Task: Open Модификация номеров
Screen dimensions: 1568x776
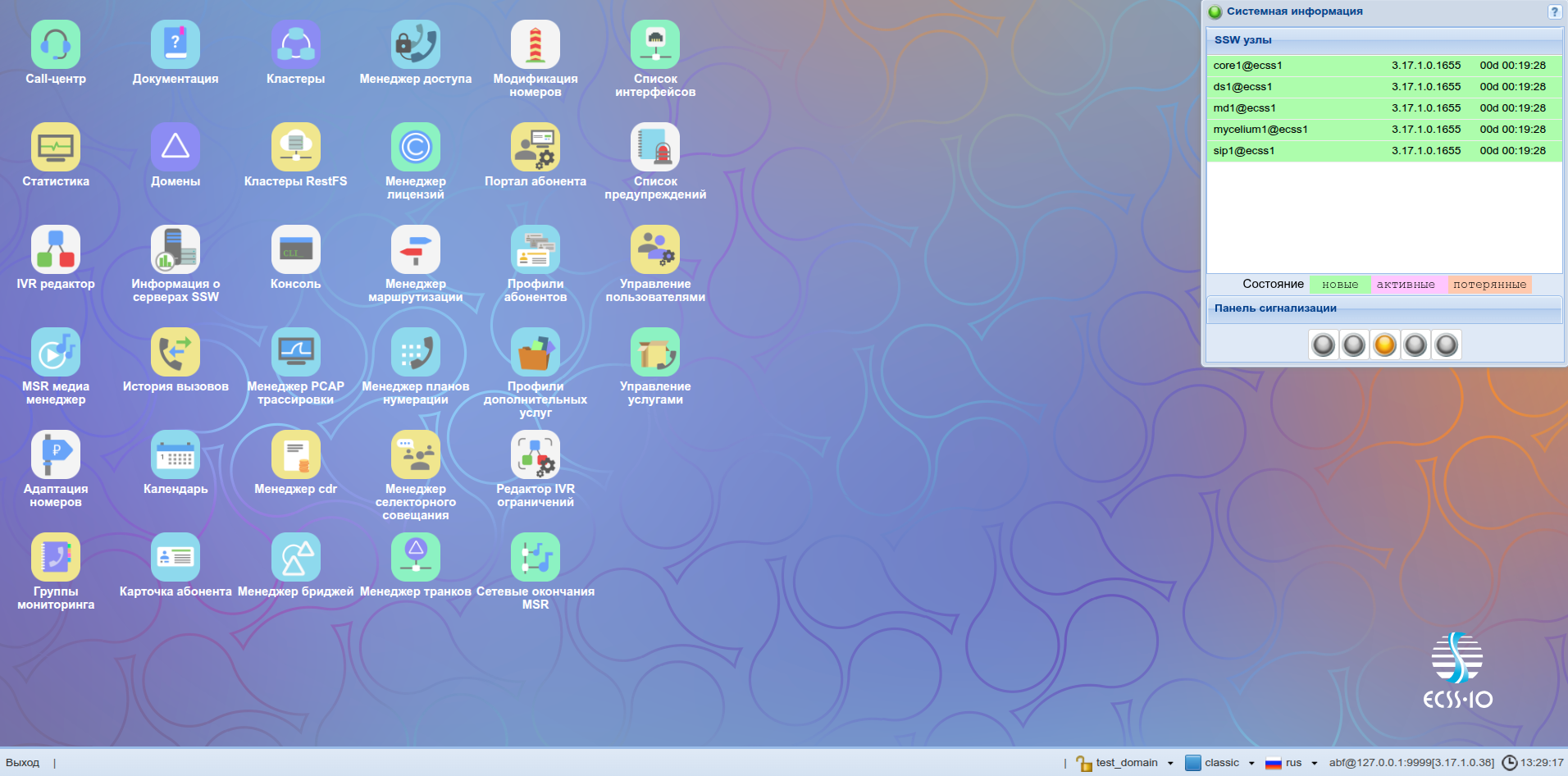Action: (536, 44)
